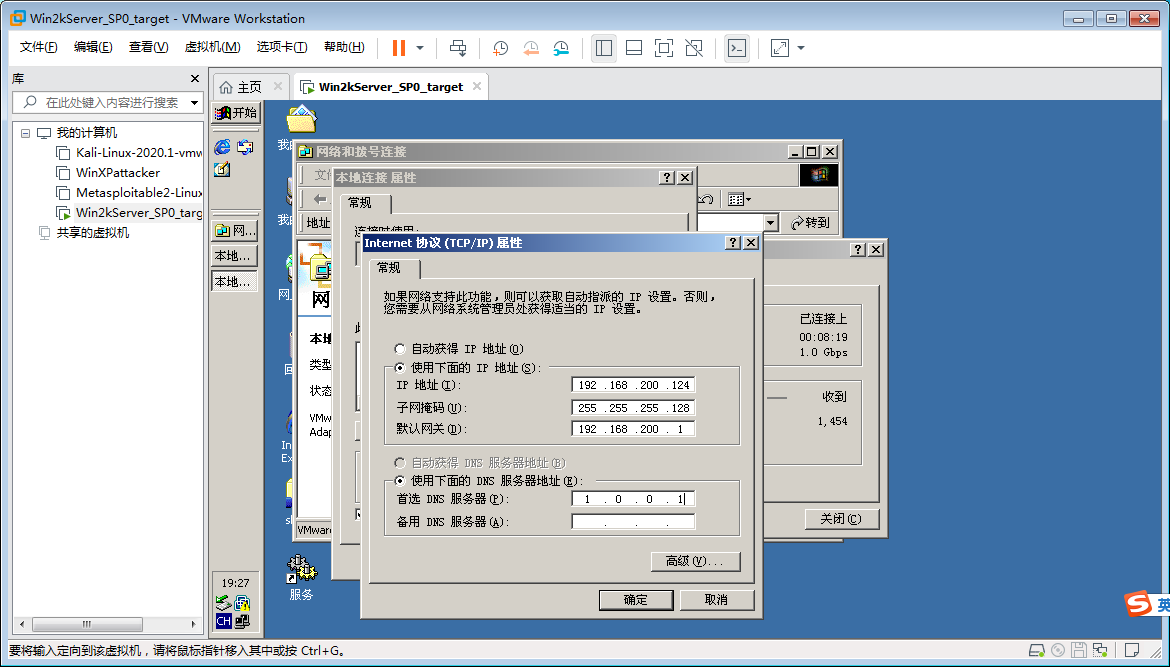Click the stretch guest display icon
Viewport: 1170px width, 667px height.
[x=780, y=48]
